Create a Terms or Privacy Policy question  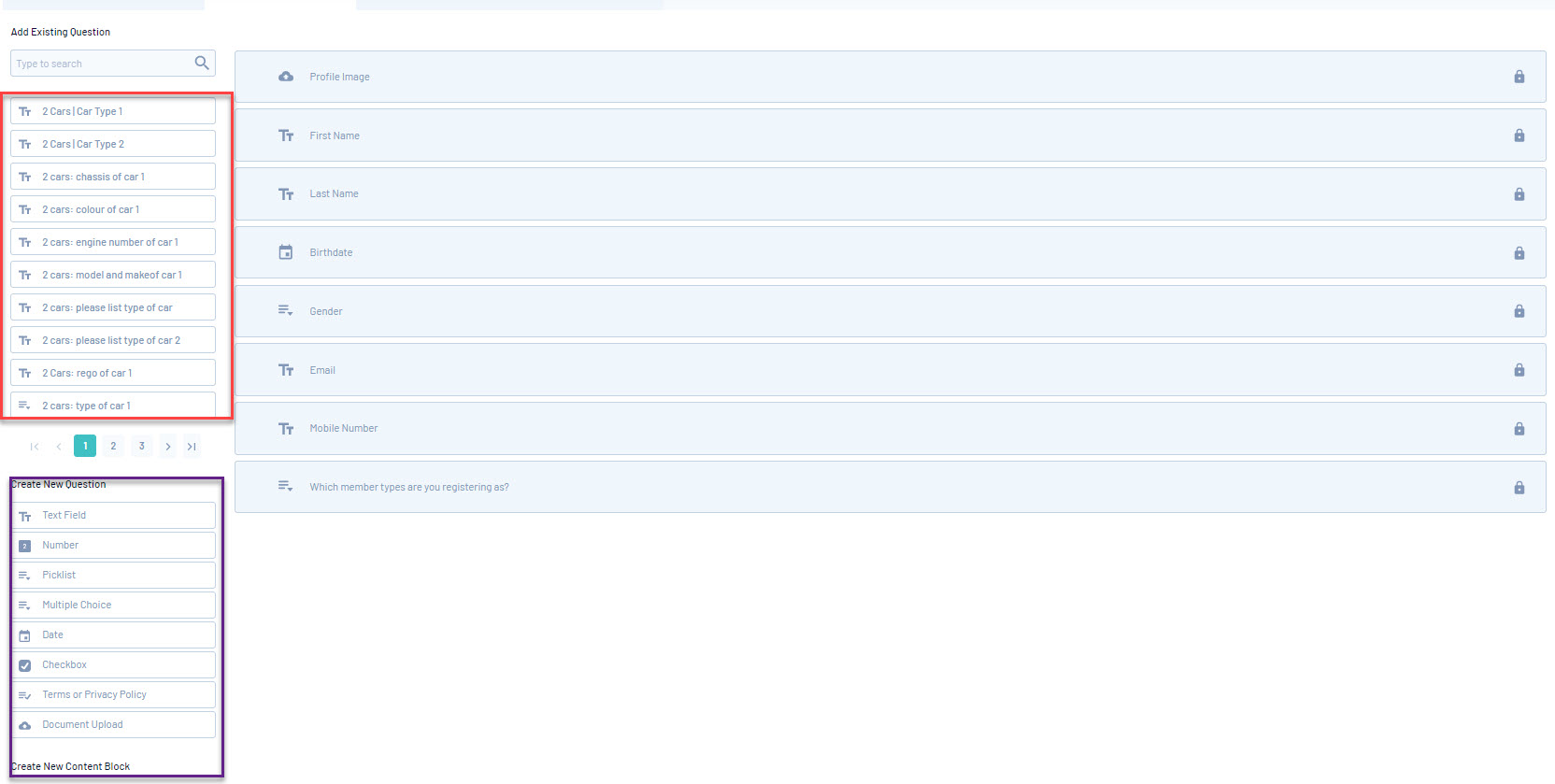(113, 694)
